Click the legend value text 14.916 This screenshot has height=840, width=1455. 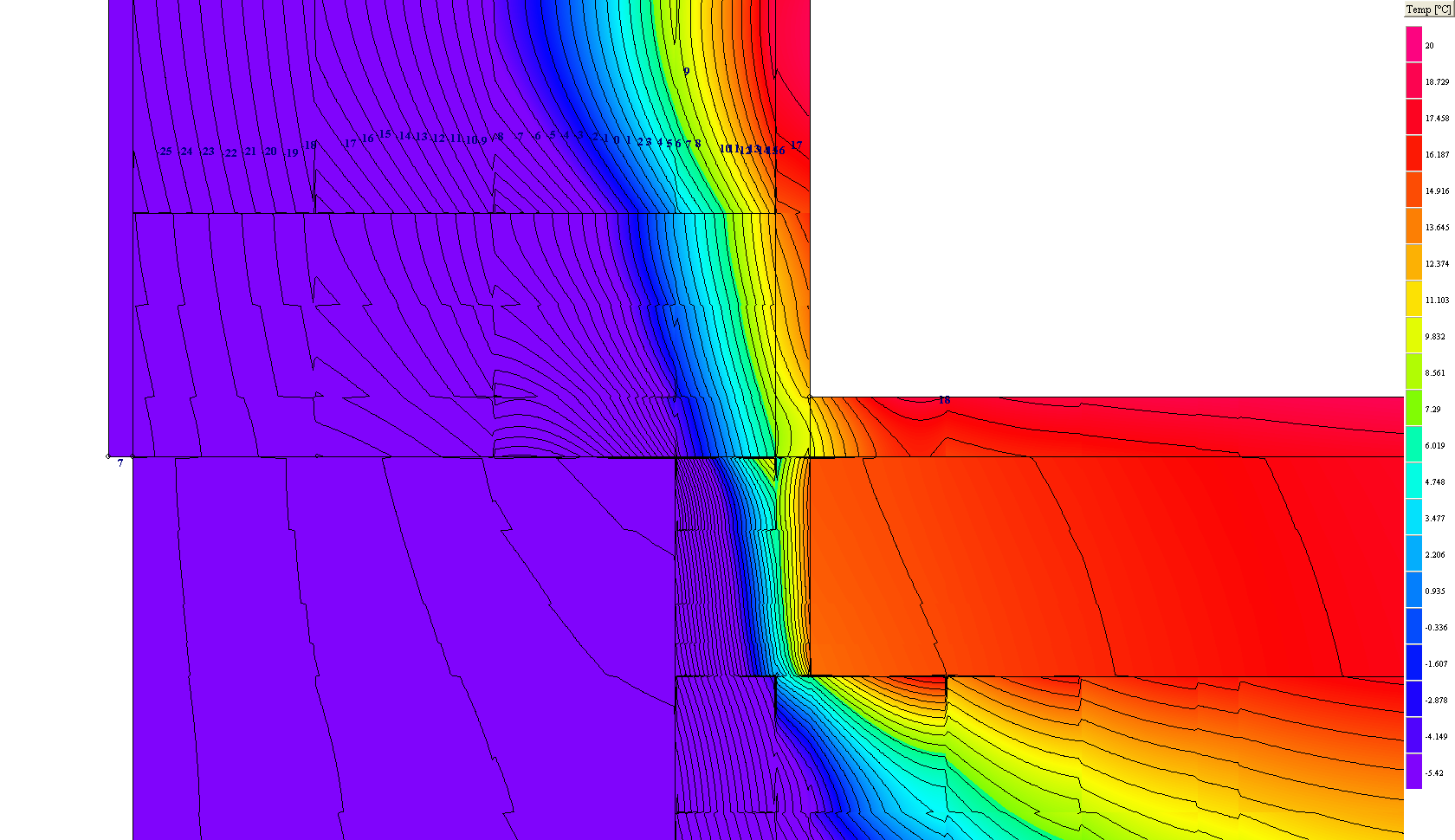click(1437, 191)
